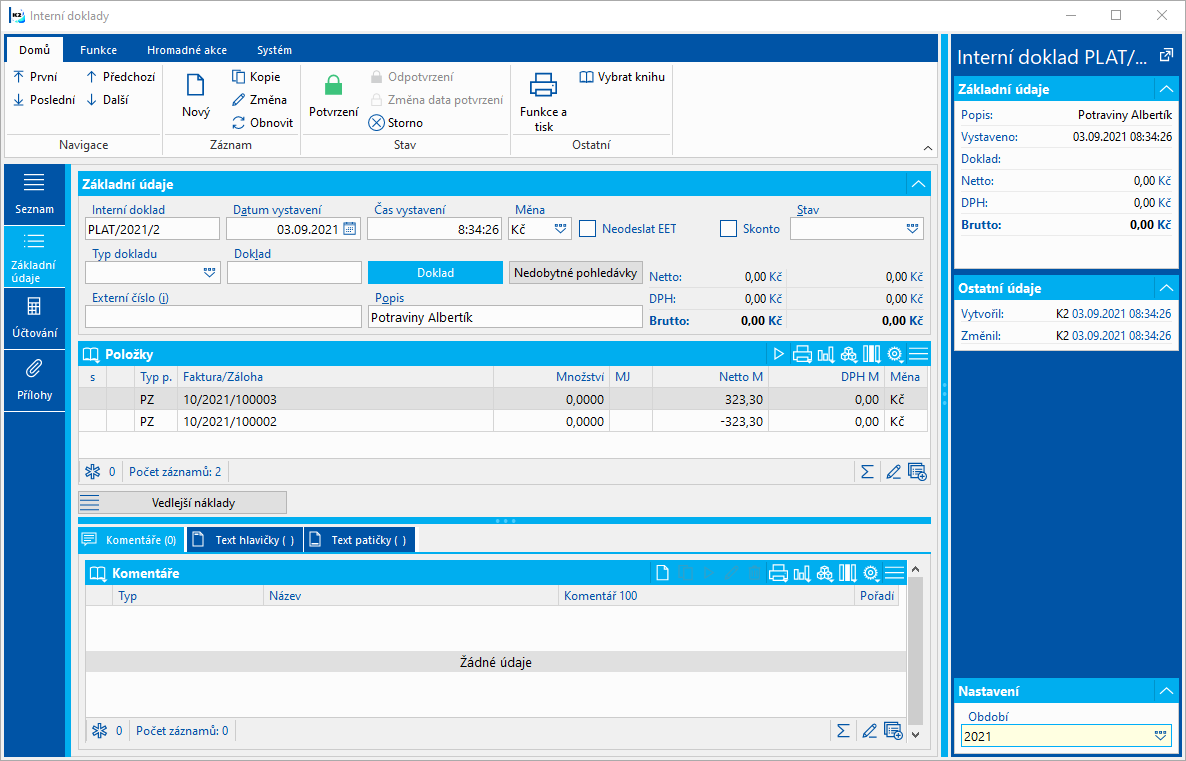Switch to the Hromadné akce ribbon tab

(x=187, y=50)
